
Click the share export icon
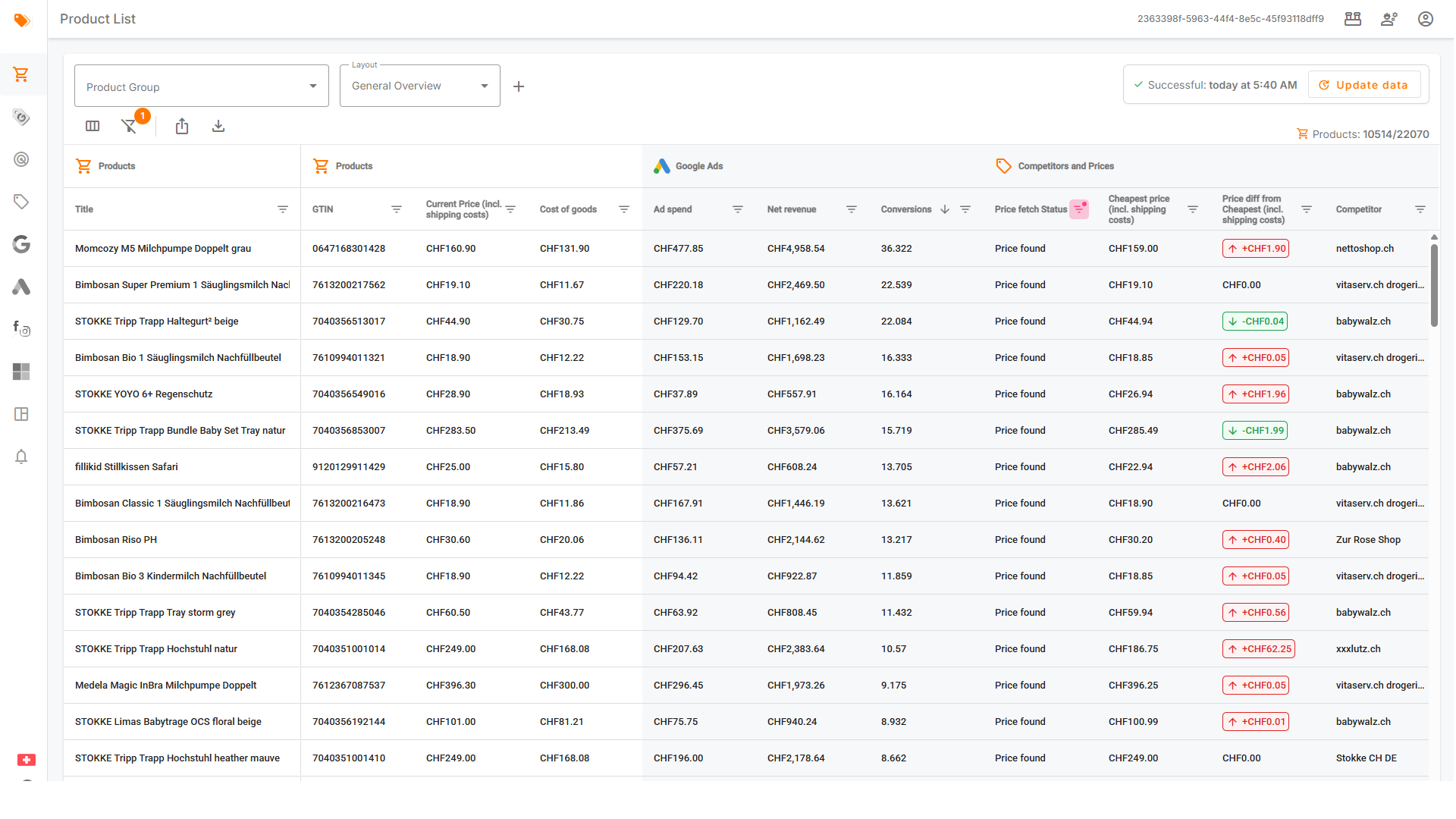pos(182,126)
